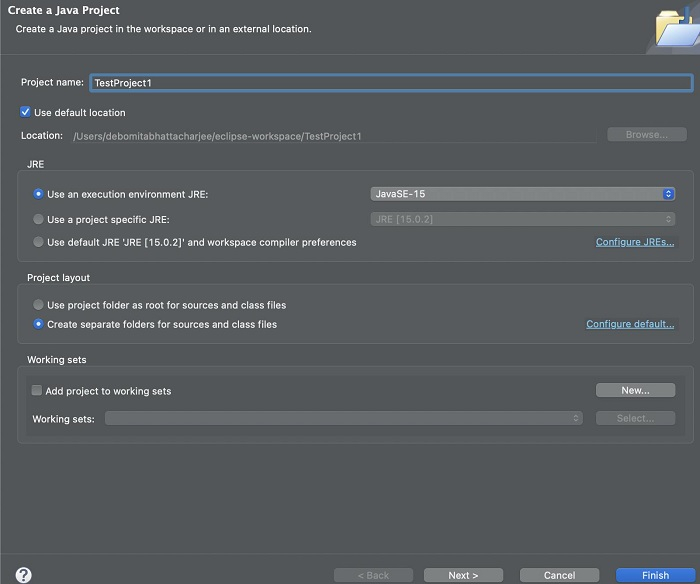Viewport: 700px width, 584px height.
Task: Select Use a project specific JRE
Action: click(x=39, y=219)
